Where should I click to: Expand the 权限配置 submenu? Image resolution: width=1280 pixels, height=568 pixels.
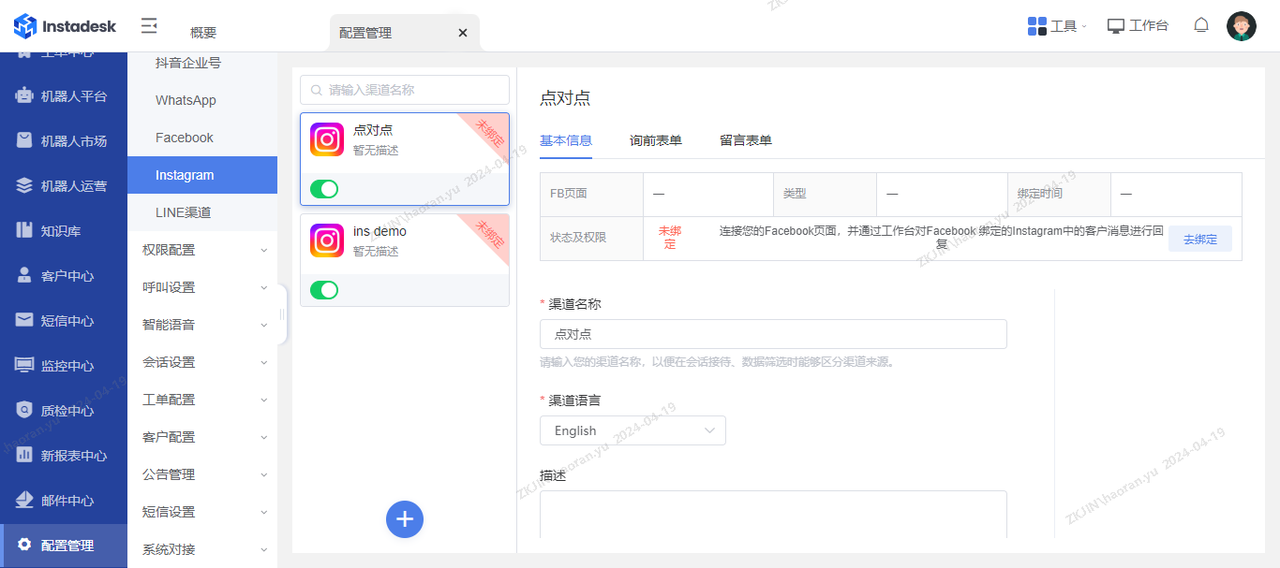click(x=203, y=250)
